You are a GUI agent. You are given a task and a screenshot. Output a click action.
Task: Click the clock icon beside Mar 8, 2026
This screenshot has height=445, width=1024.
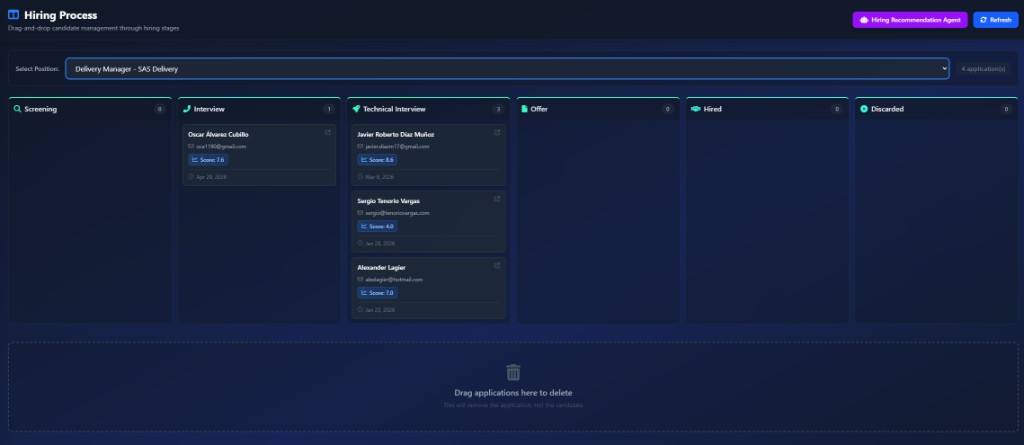pyautogui.click(x=360, y=177)
